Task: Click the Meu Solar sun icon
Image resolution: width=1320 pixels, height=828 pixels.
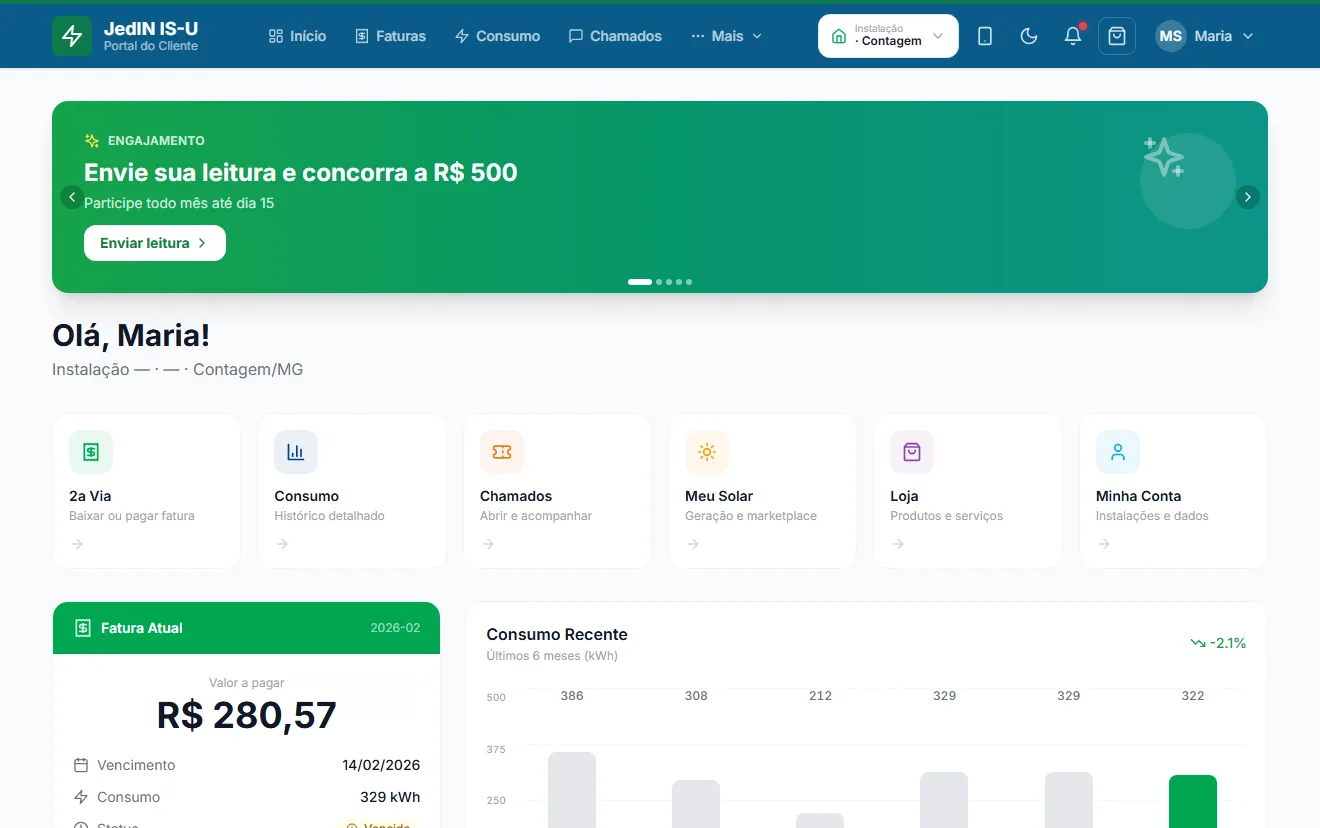Action: coord(707,452)
